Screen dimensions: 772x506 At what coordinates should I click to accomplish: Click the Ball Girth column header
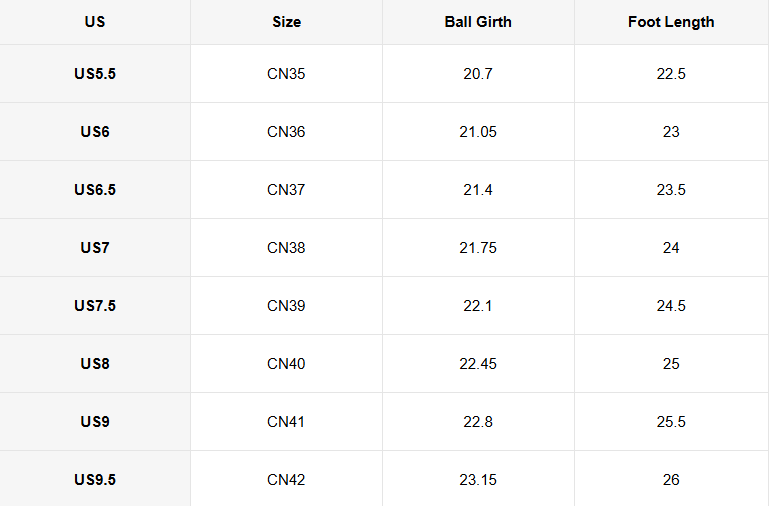(x=478, y=22)
